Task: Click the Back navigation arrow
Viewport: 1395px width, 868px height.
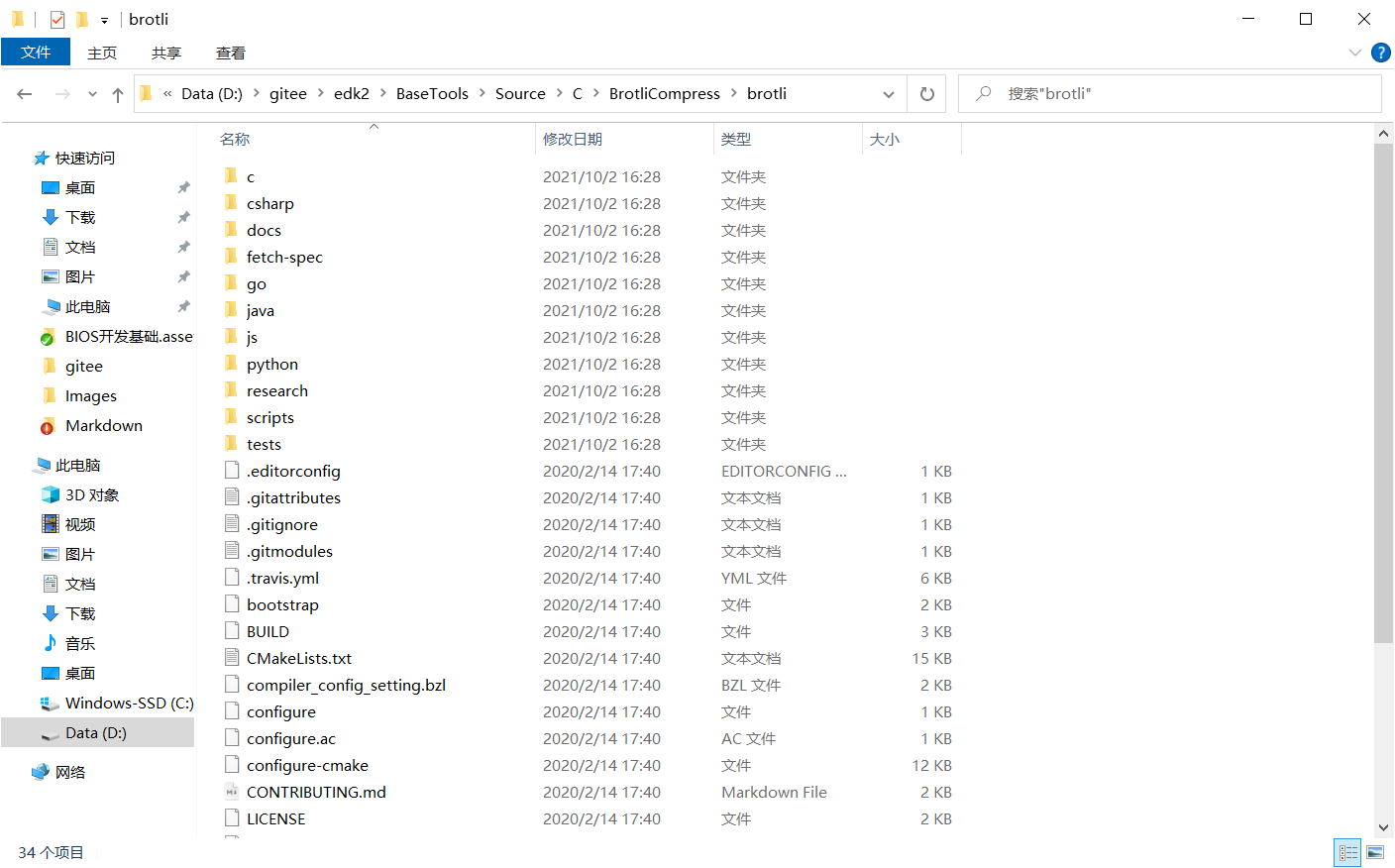Action: (x=24, y=93)
